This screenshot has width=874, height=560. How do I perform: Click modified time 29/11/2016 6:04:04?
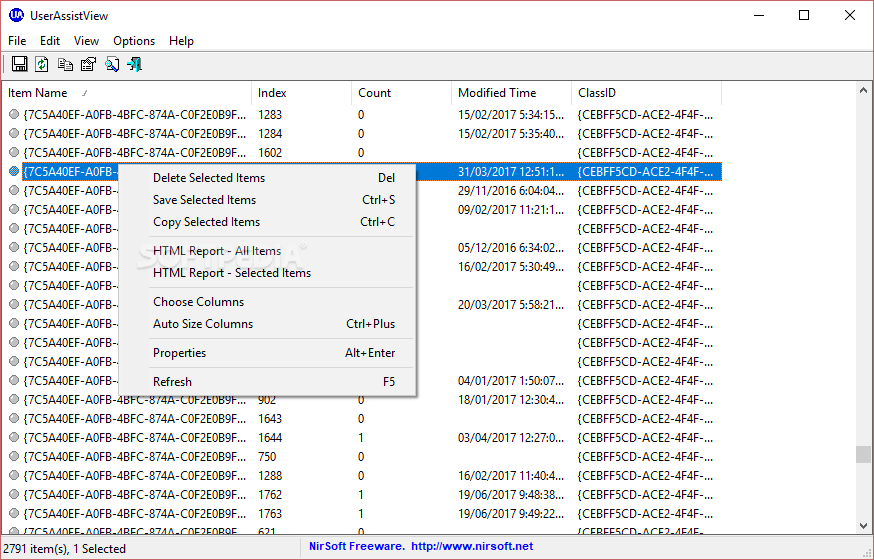pos(511,191)
